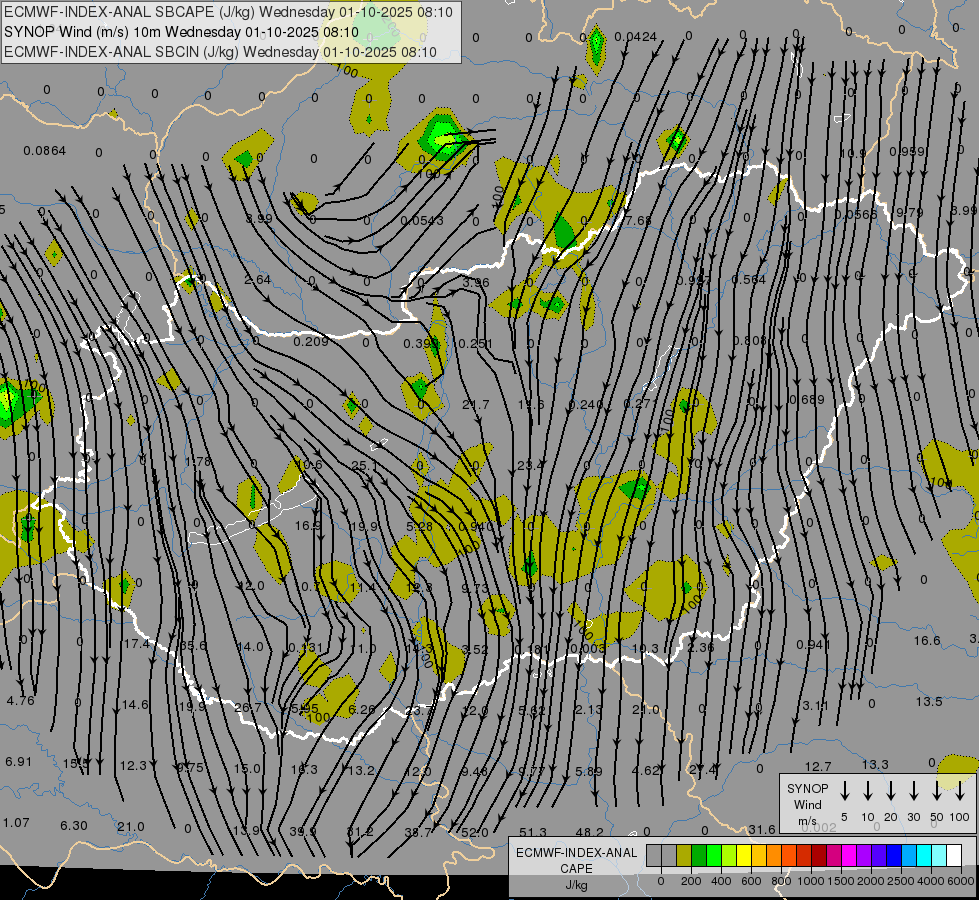This screenshot has width=979, height=900.
Task: Click the 25.1 value on the map
Action: click(x=364, y=466)
